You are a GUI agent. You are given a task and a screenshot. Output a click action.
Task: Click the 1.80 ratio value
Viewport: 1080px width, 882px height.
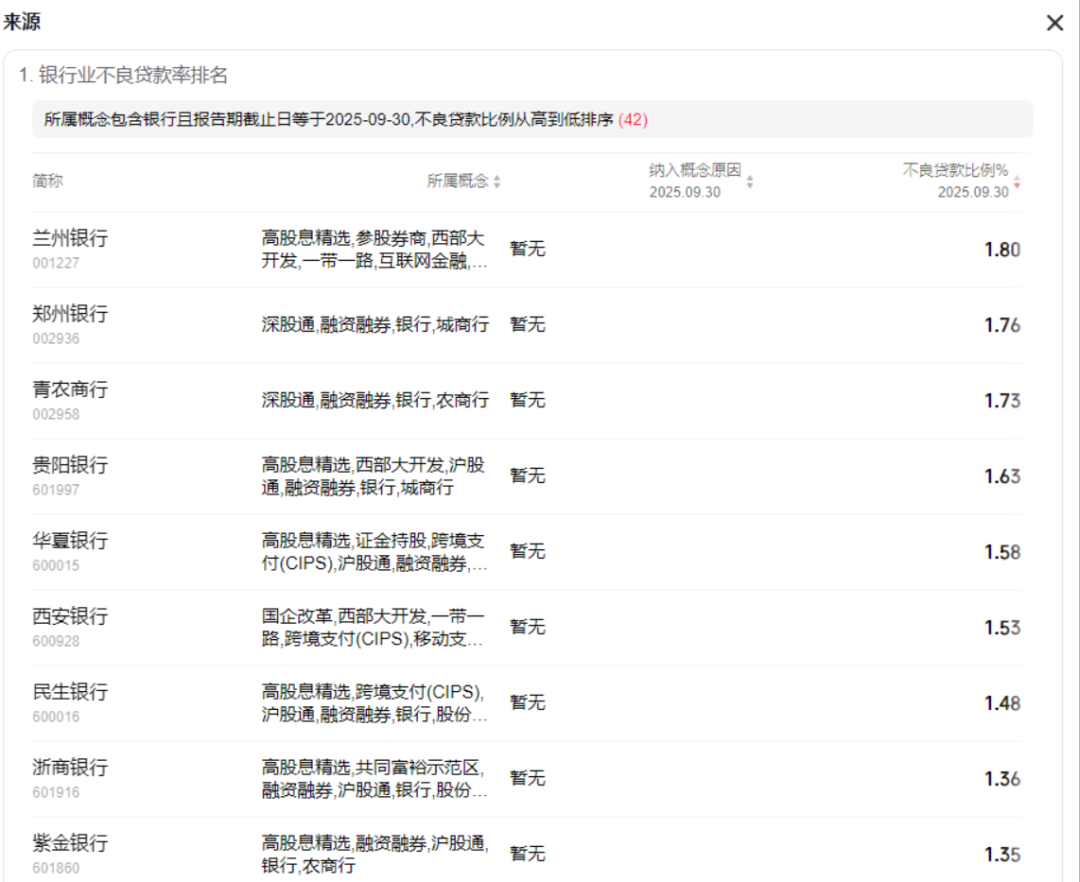[1002, 250]
